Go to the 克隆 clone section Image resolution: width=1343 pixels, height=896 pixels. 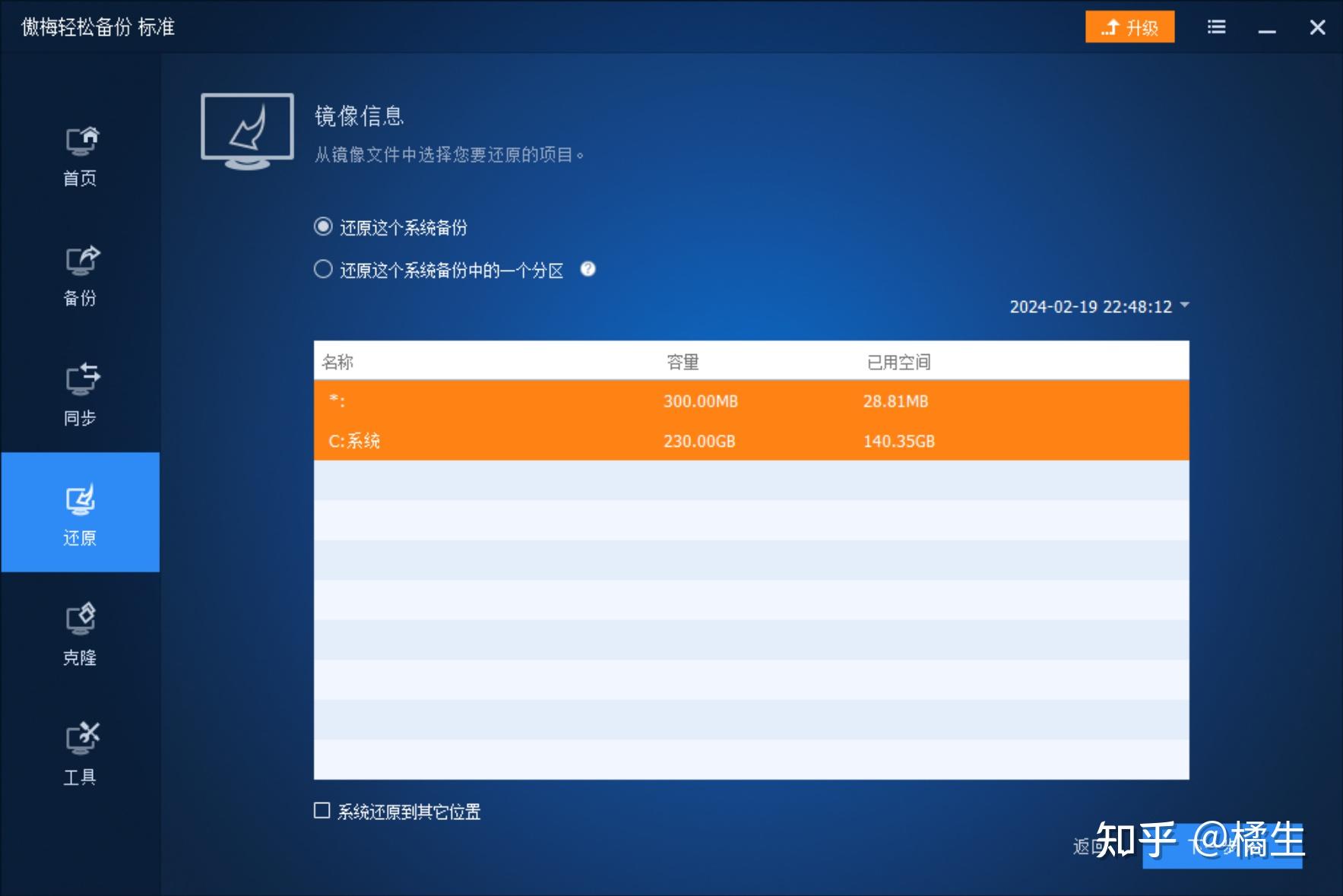coord(81,633)
